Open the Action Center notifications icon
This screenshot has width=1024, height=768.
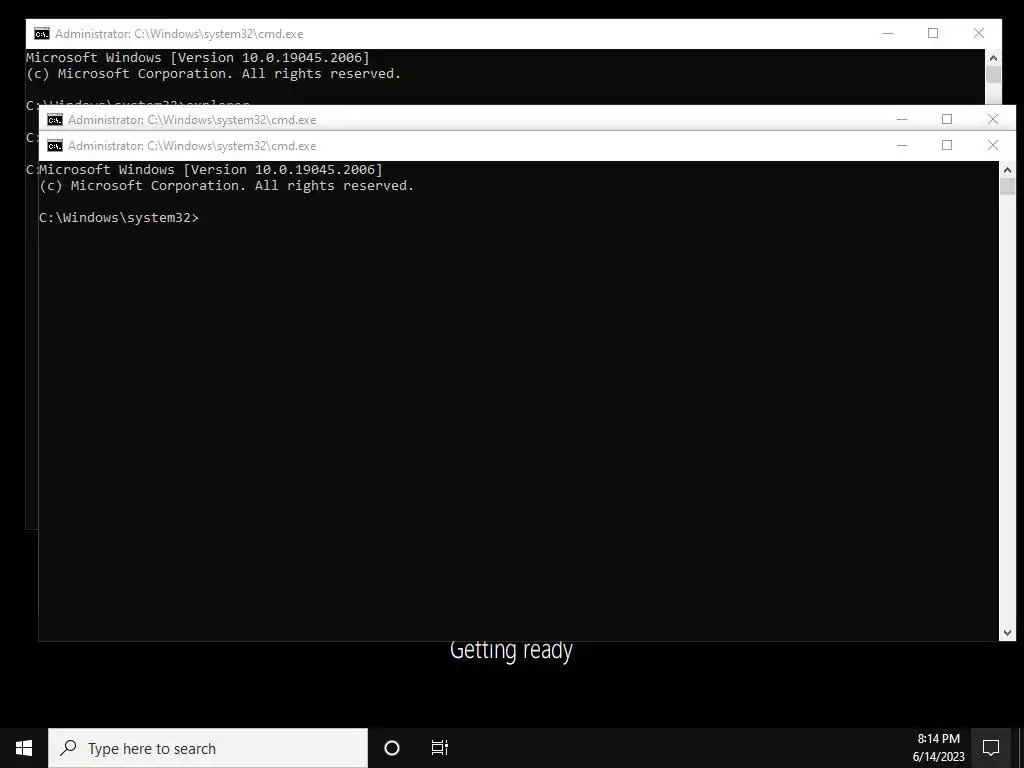click(x=991, y=748)
